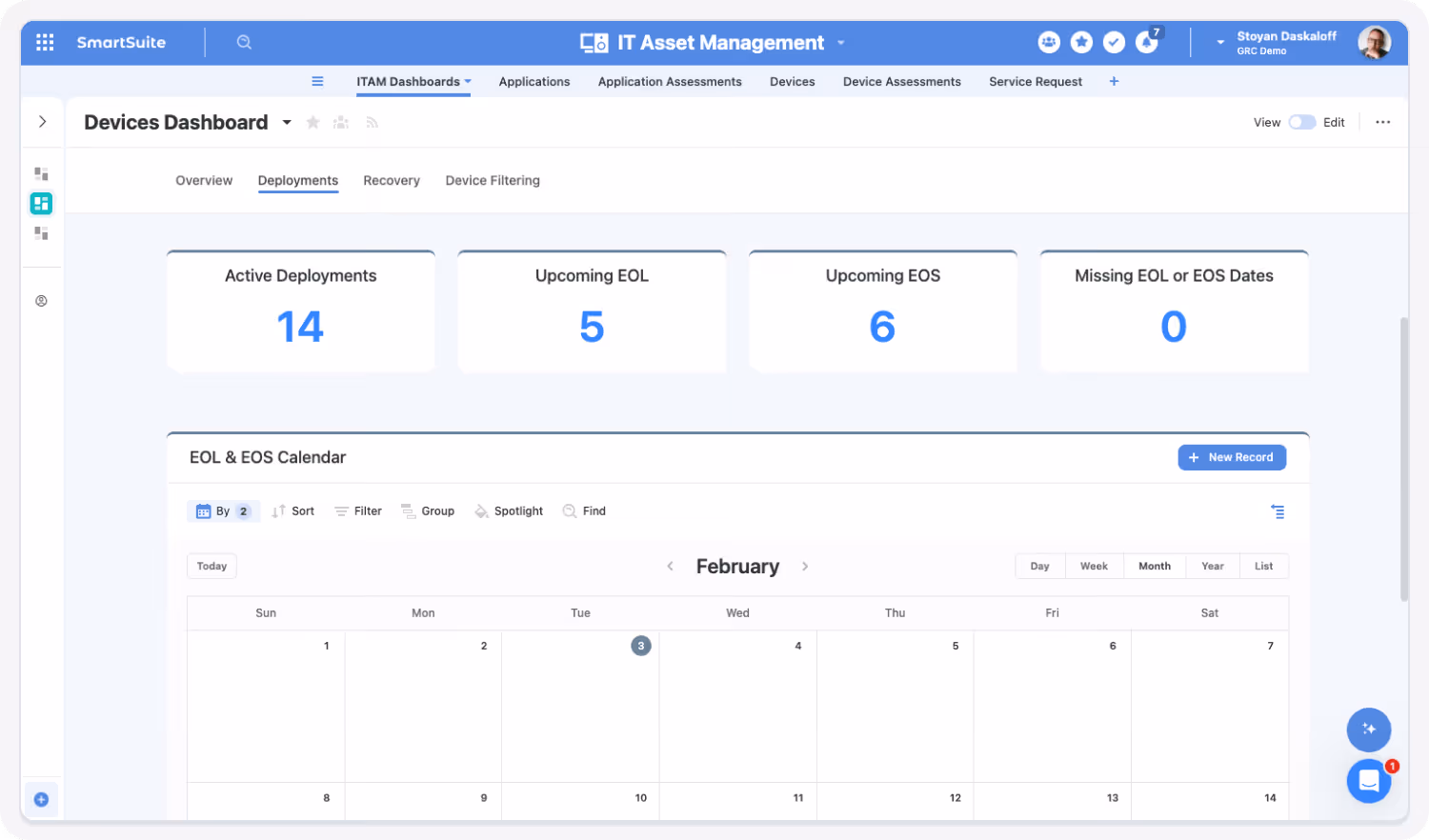This screenshot has width=1429, height=840.
Task: Click the SmartSuite logo text
Action: coord(121,42)
